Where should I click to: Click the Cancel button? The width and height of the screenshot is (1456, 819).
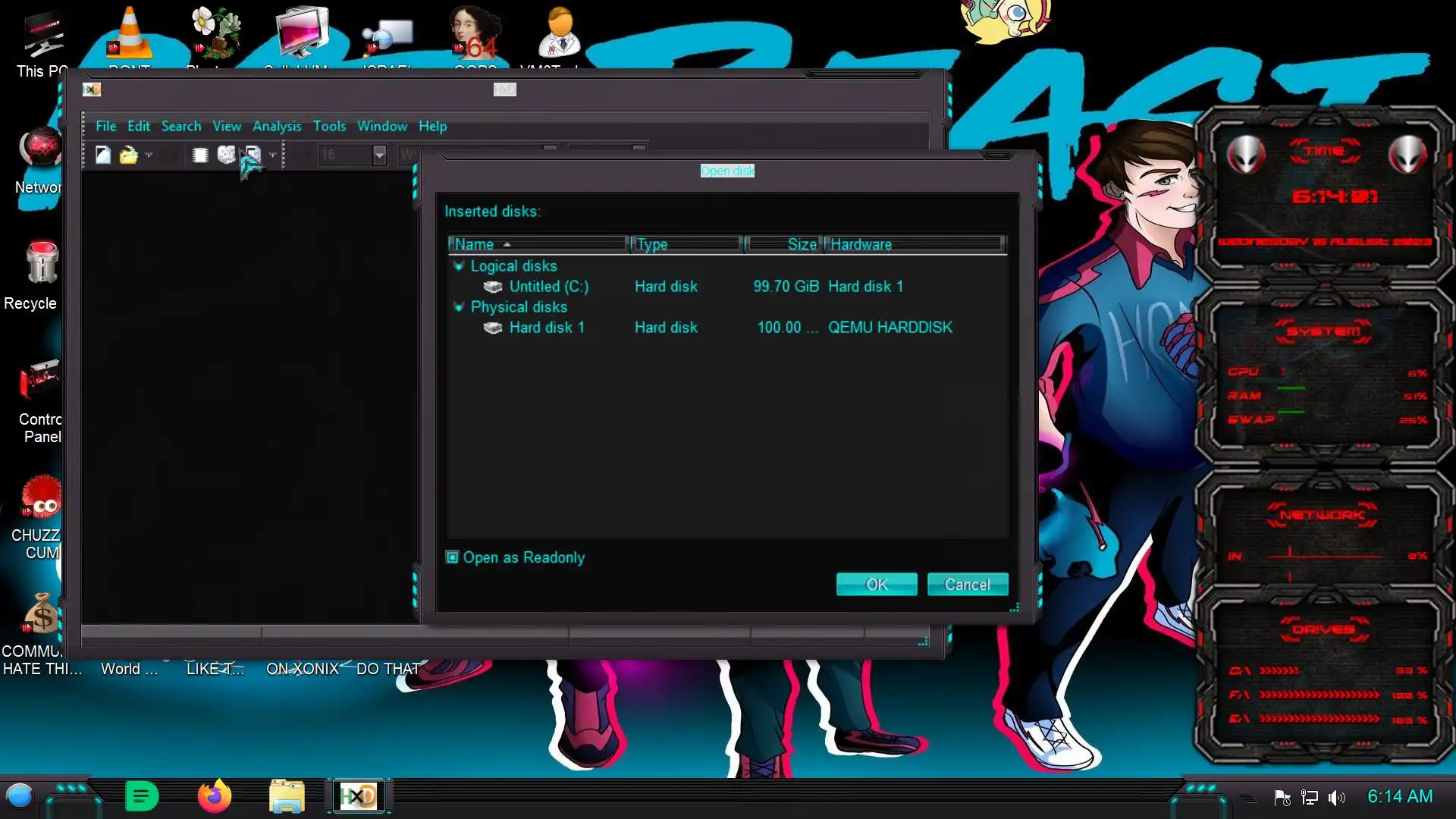click(x=967, y=585)
